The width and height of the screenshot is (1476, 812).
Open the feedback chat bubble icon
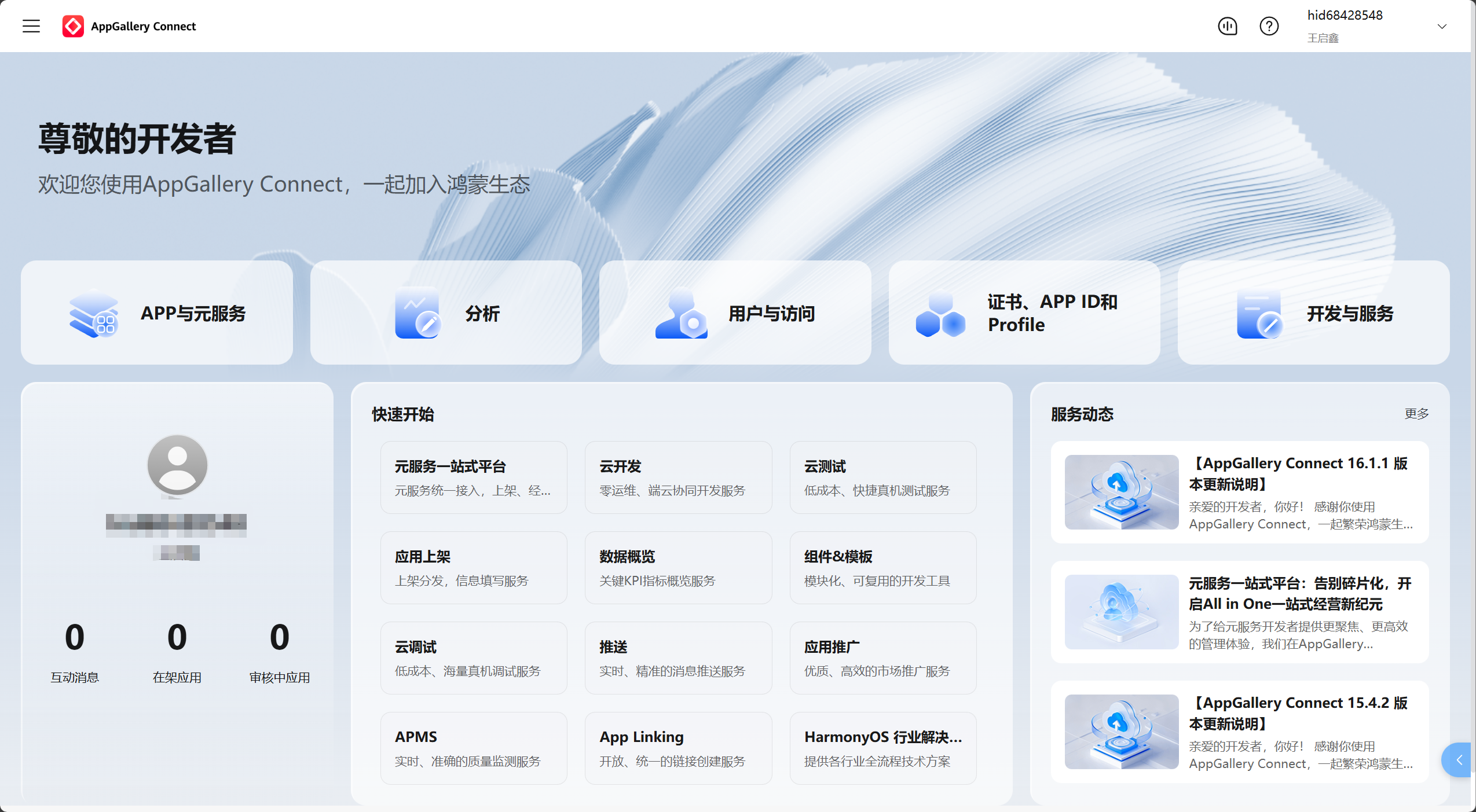[1227, 26]
